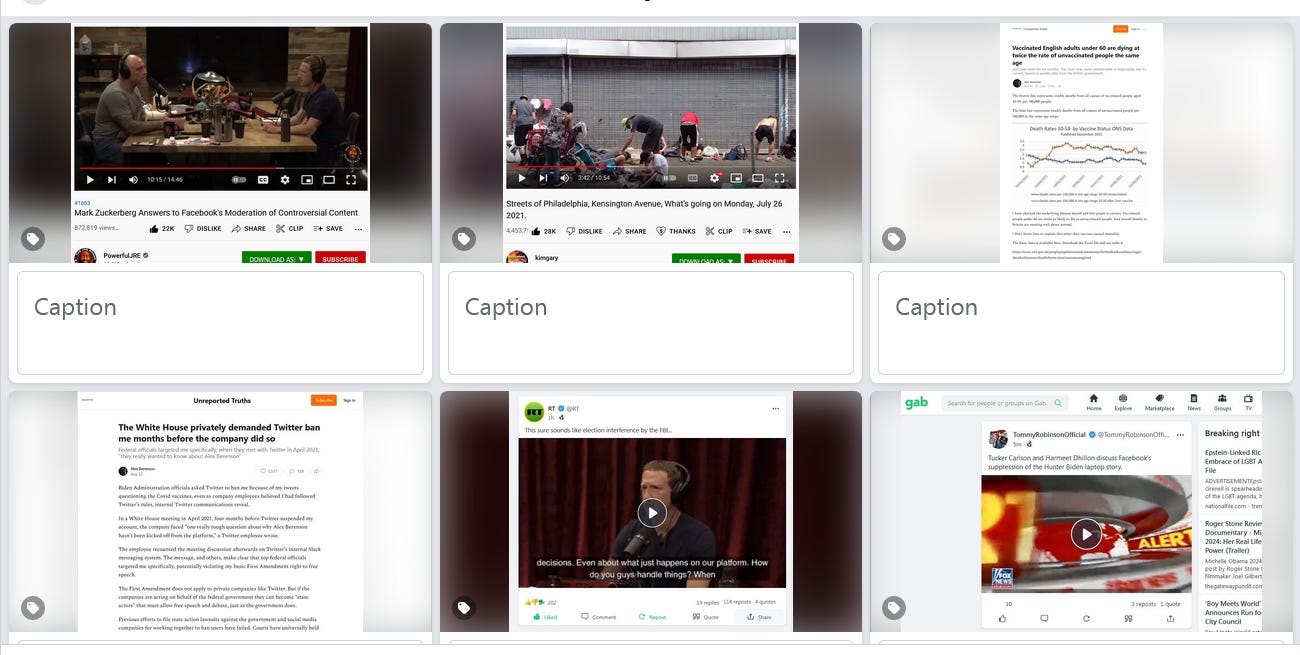Share the RT post
The image size is (1300, 655).
759,617
